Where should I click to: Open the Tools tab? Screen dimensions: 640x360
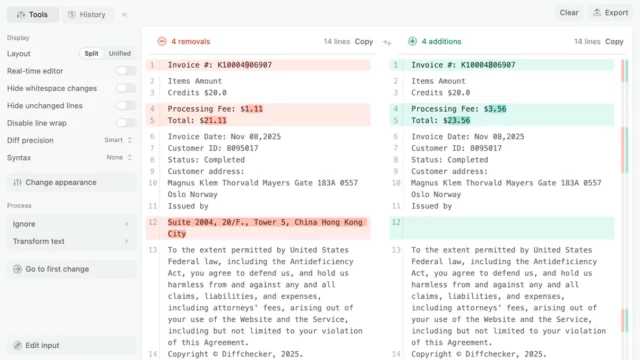coord(33,14)
